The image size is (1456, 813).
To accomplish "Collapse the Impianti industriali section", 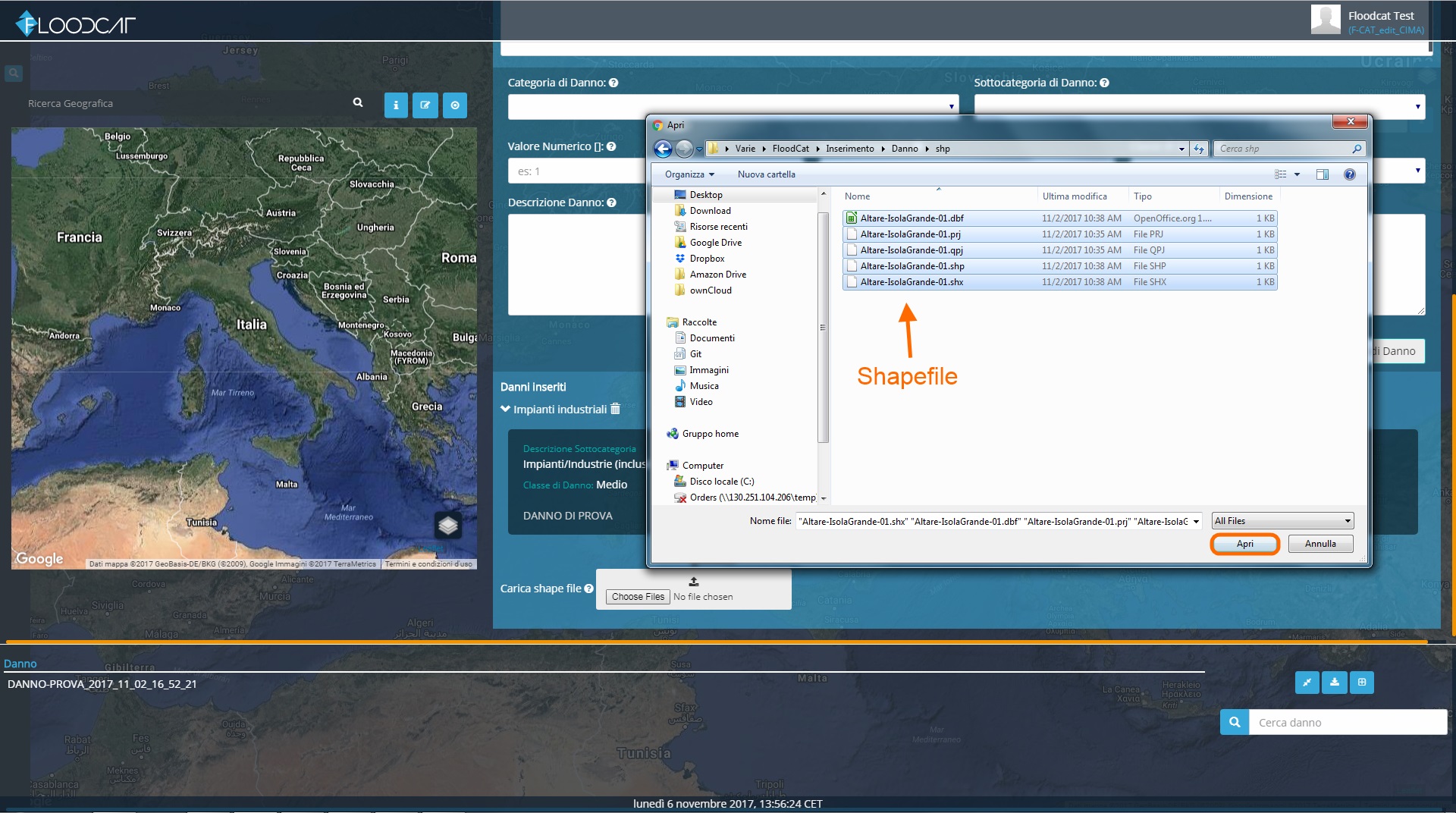I will point(506,409).
